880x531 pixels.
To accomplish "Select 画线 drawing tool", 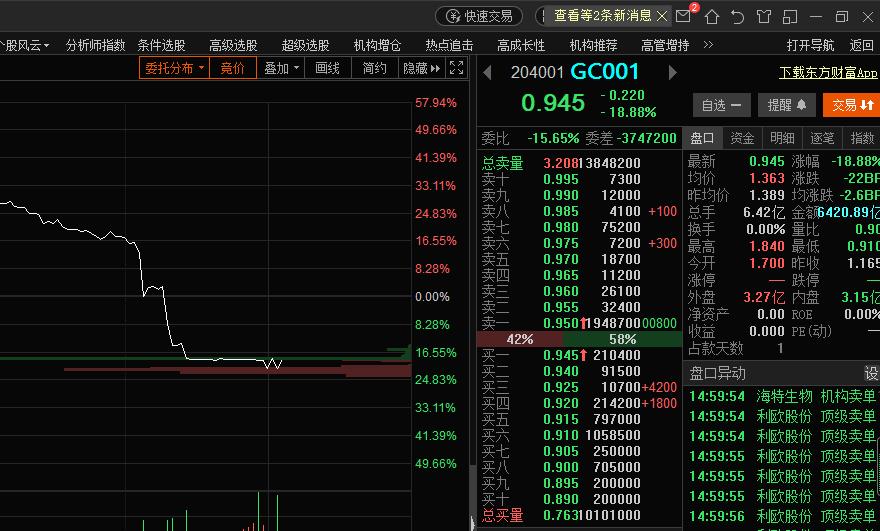I will pyautogui.click(x=327, y=68).
